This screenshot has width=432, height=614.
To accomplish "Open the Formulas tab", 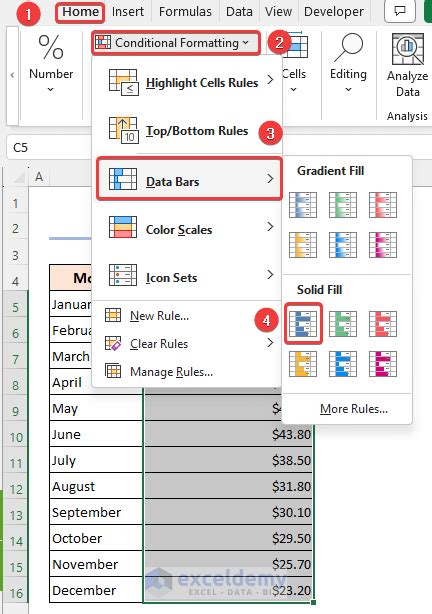I will [185, 12].
